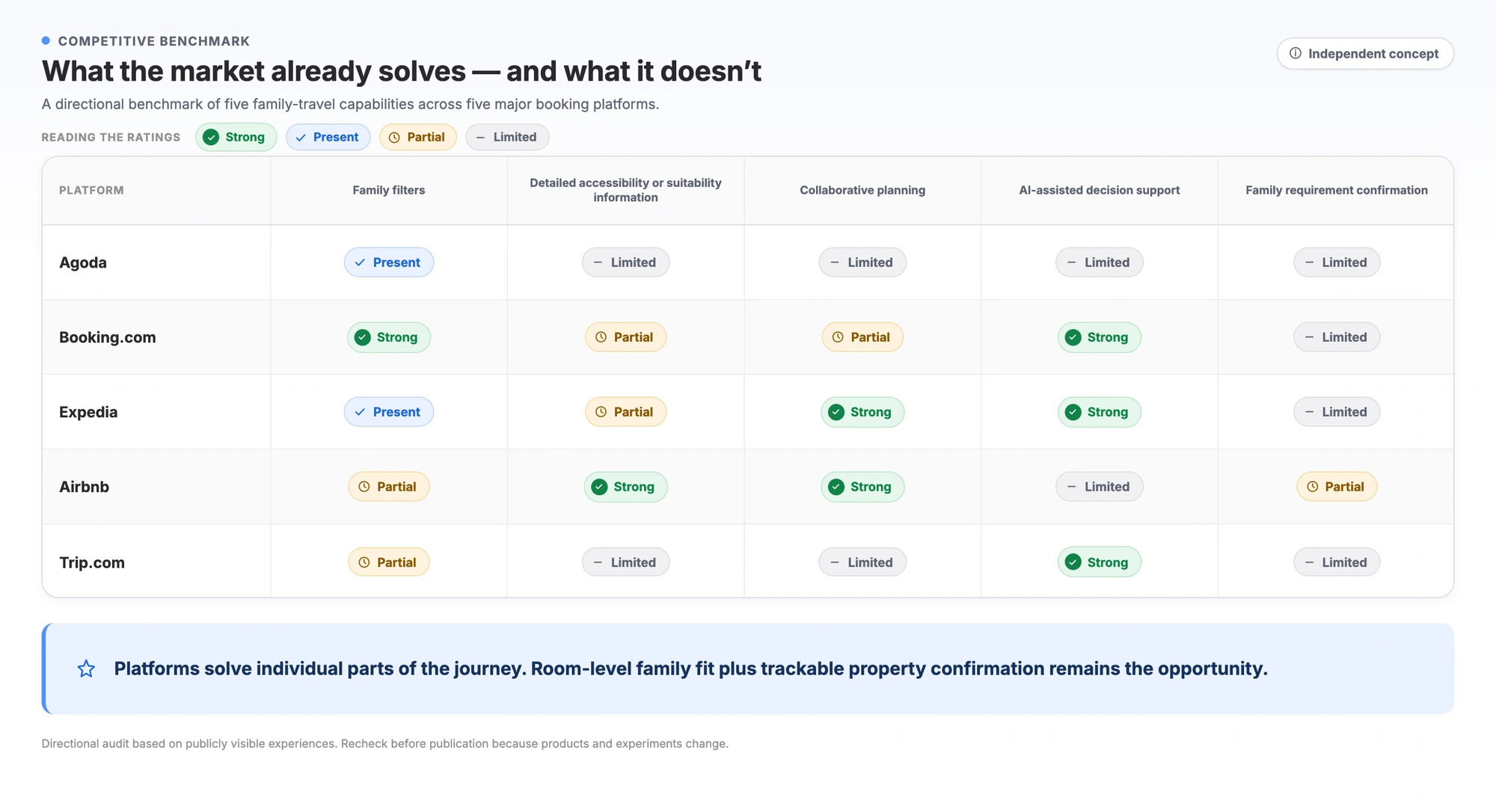
Task: Click Agoda's accessibility information Limited badge
Action: (x=626, y=262)
